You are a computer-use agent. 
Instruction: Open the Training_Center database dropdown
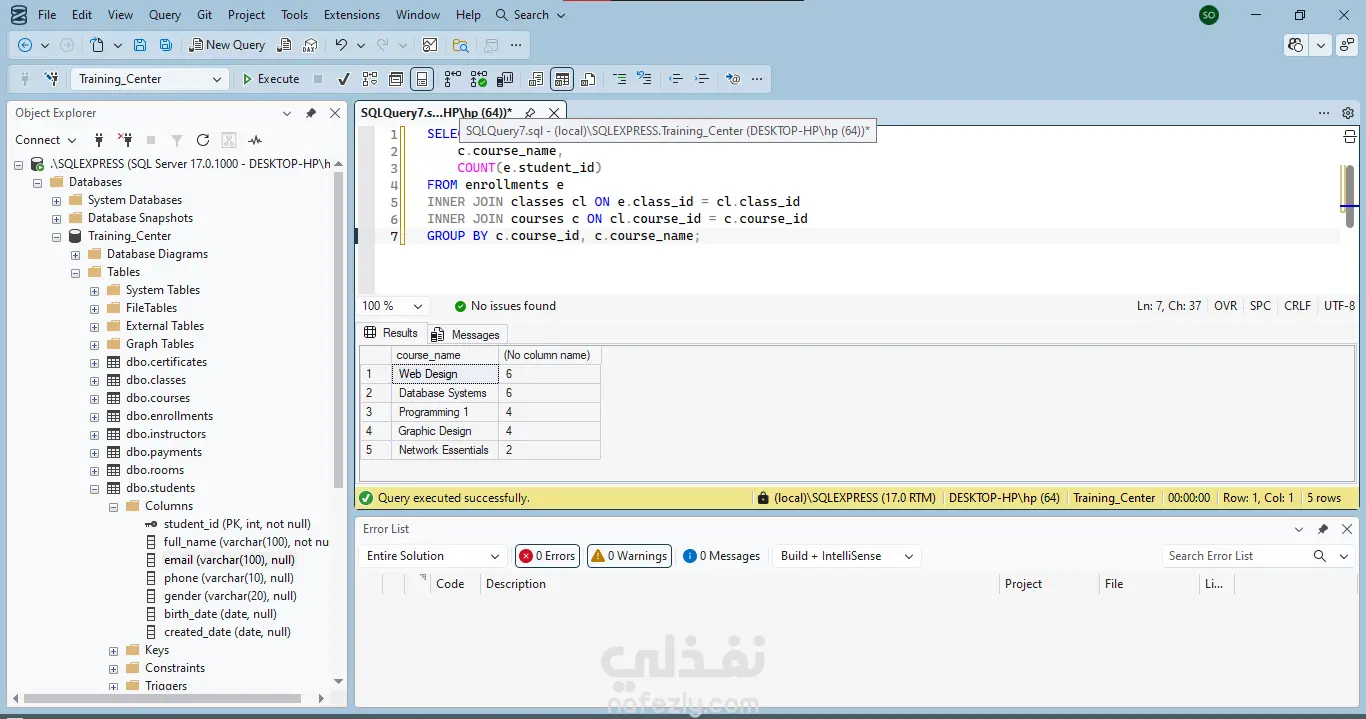point(150,79)
